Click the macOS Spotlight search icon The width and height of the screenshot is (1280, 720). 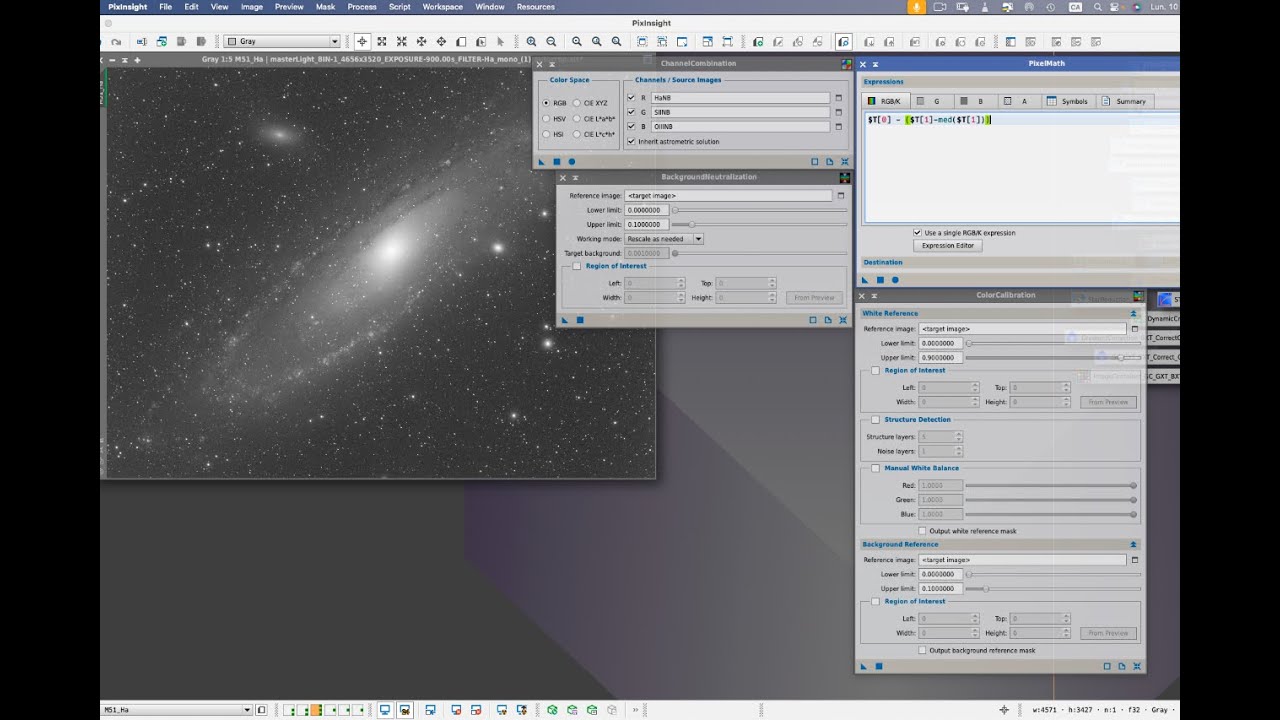click(1097, 7)
